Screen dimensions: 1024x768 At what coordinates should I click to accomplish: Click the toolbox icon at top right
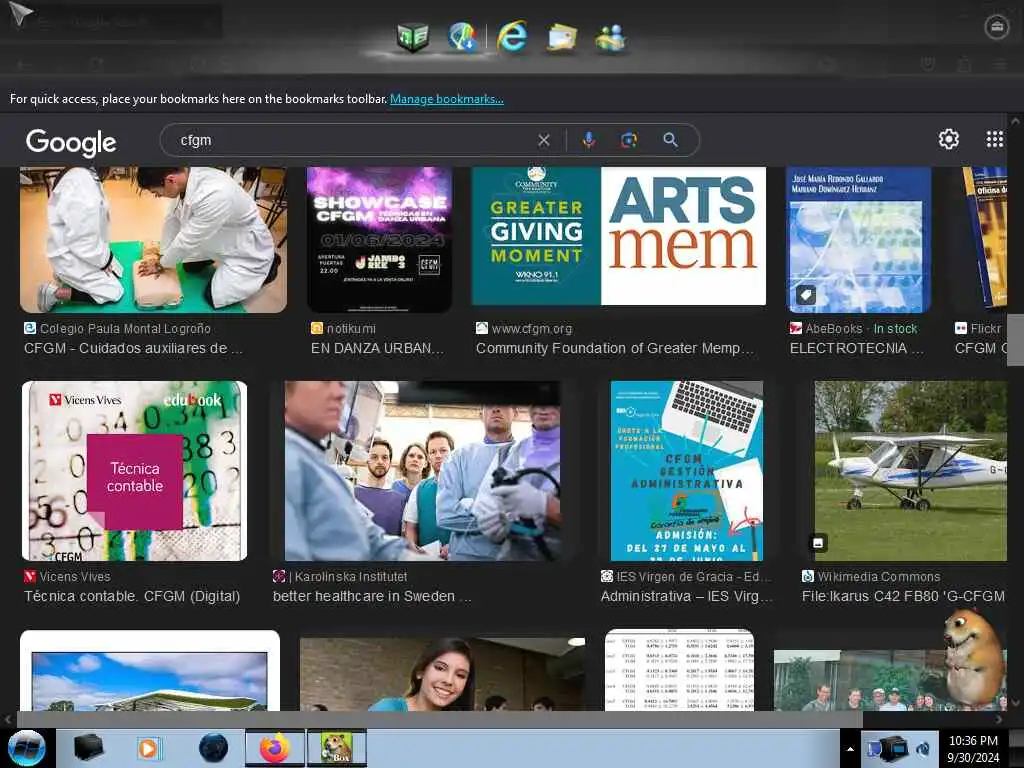(996, 27)
